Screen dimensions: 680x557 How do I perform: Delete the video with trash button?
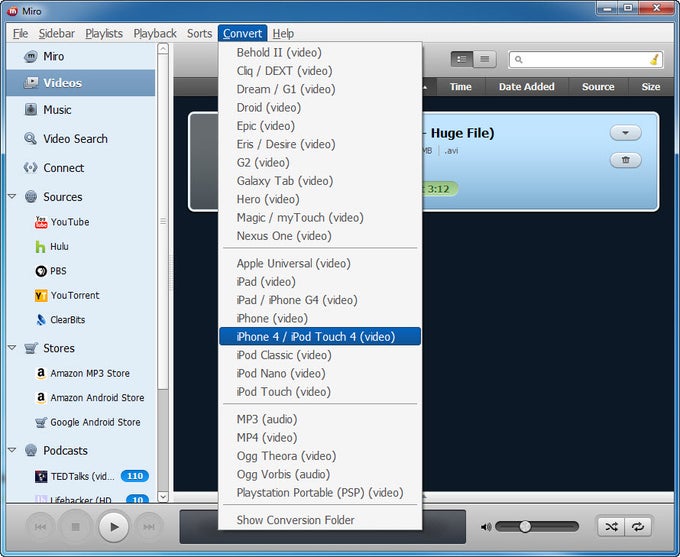click(x=625, y=160)
